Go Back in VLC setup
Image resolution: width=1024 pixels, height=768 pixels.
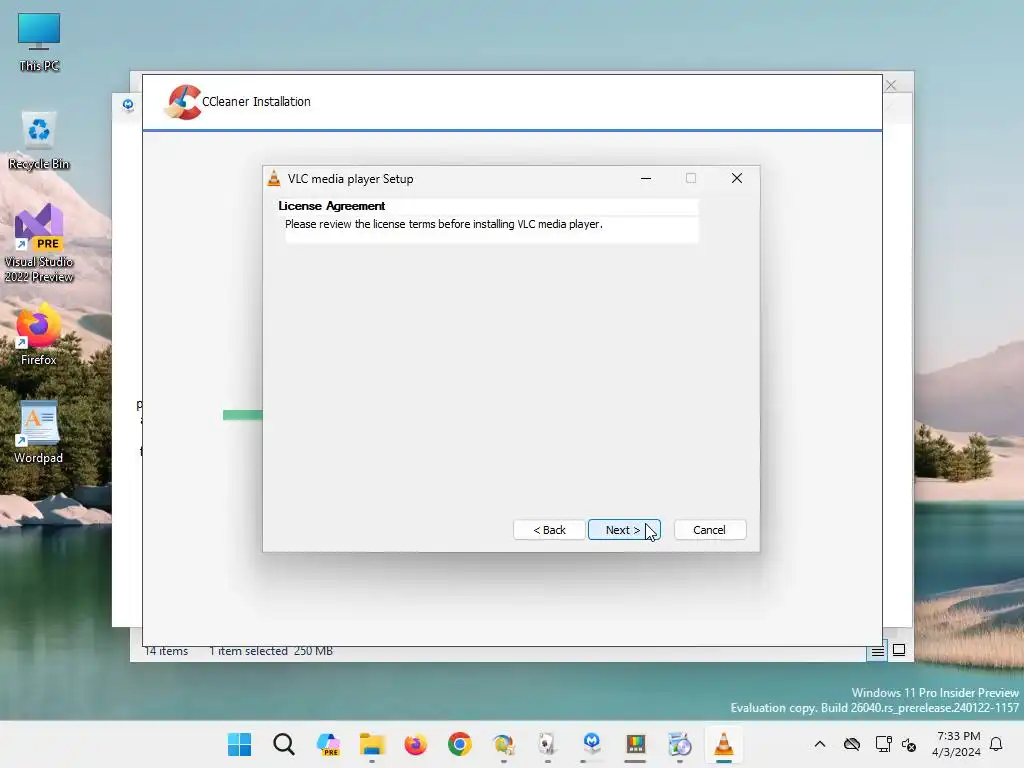[x=549, y=530]
